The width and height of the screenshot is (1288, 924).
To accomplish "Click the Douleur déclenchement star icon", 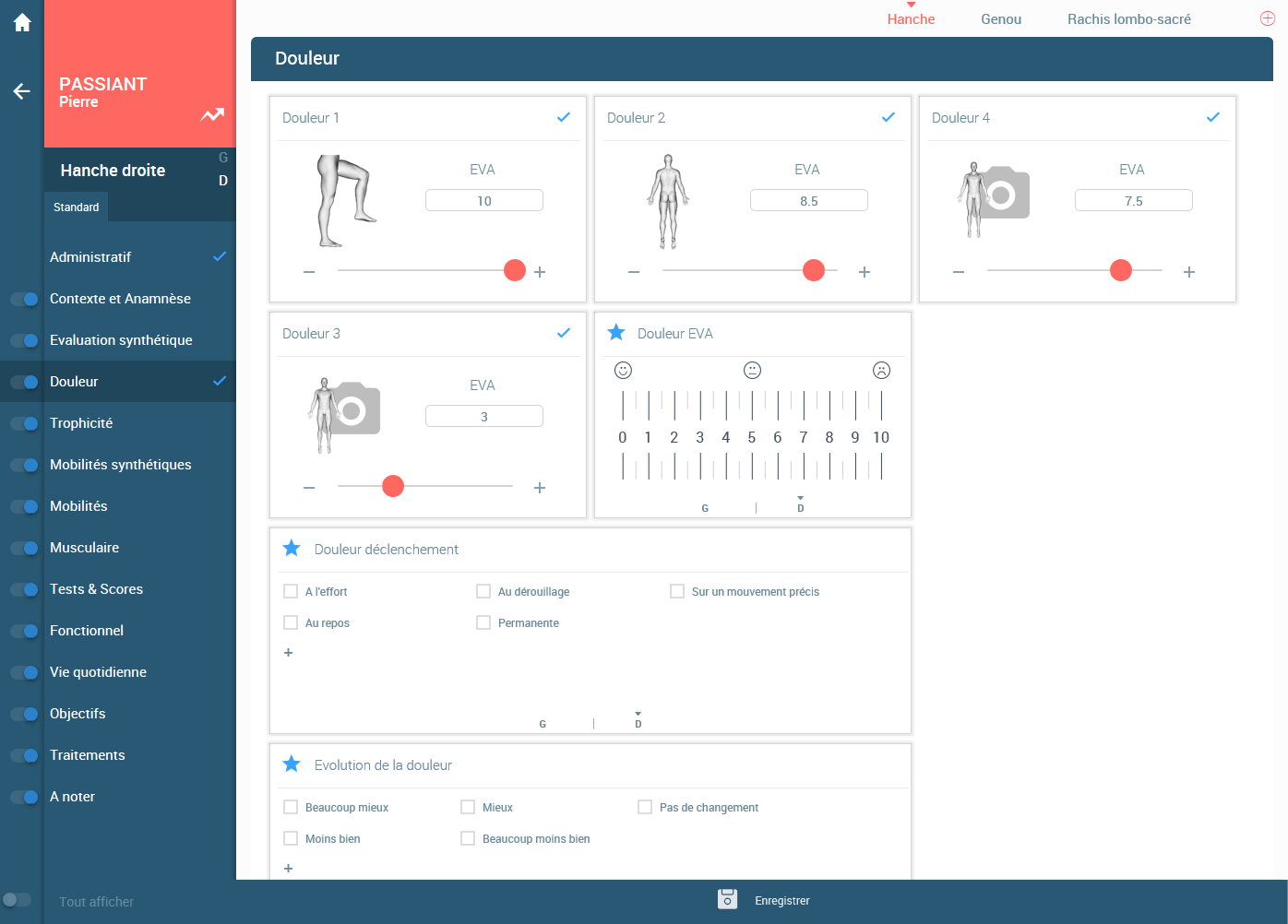I will [x=292, y=549].
